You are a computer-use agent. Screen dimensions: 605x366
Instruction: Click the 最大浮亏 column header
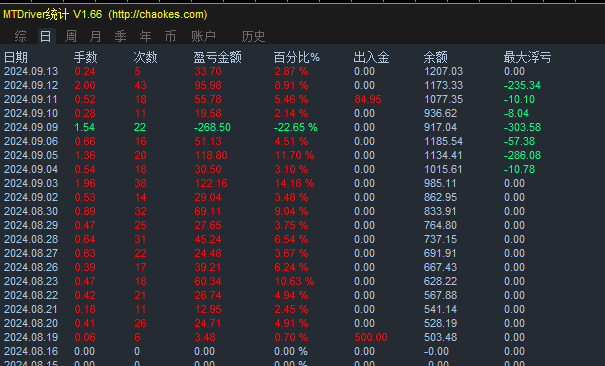(527, 57)
